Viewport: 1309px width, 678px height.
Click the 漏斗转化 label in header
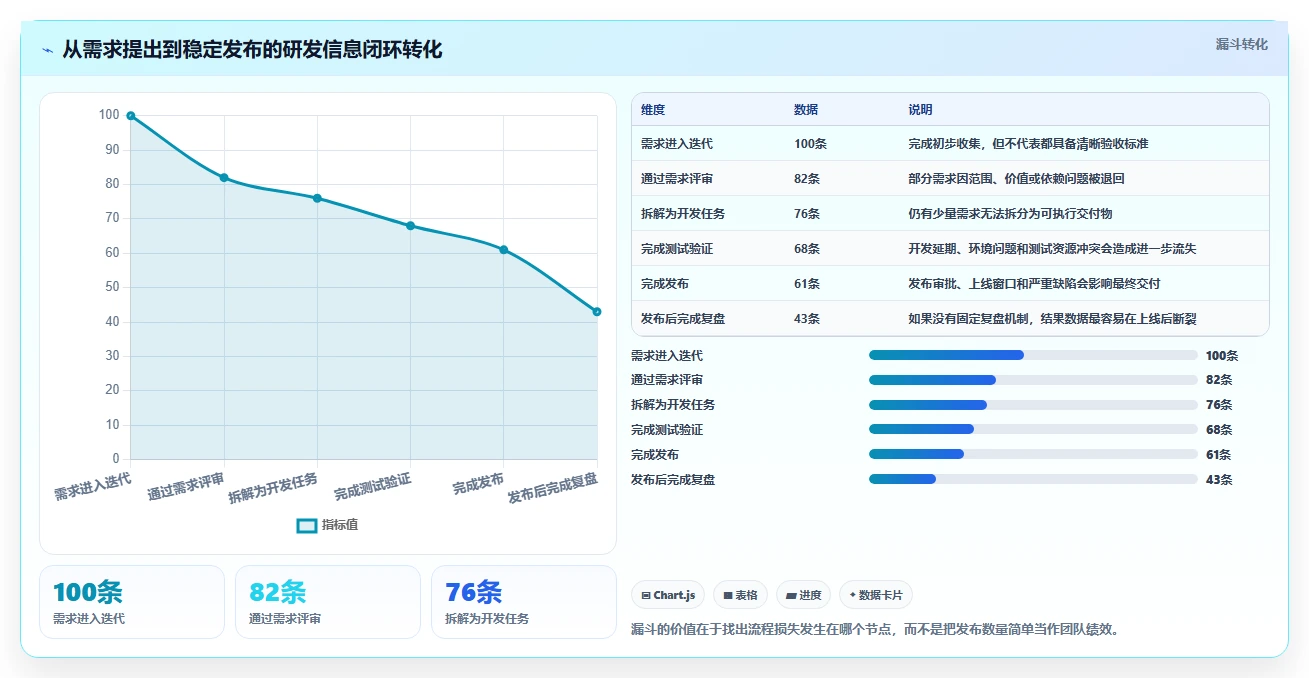(x=1241, y=44)
